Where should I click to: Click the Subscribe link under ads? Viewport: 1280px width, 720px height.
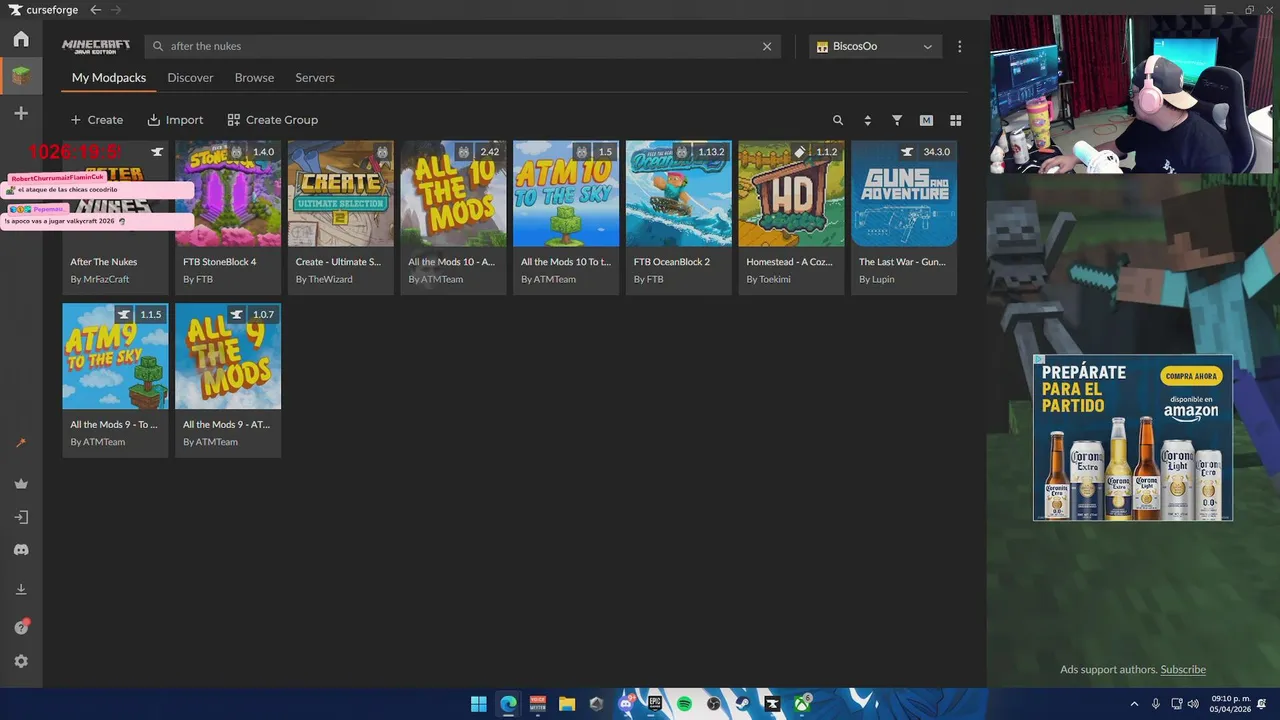1183,669
